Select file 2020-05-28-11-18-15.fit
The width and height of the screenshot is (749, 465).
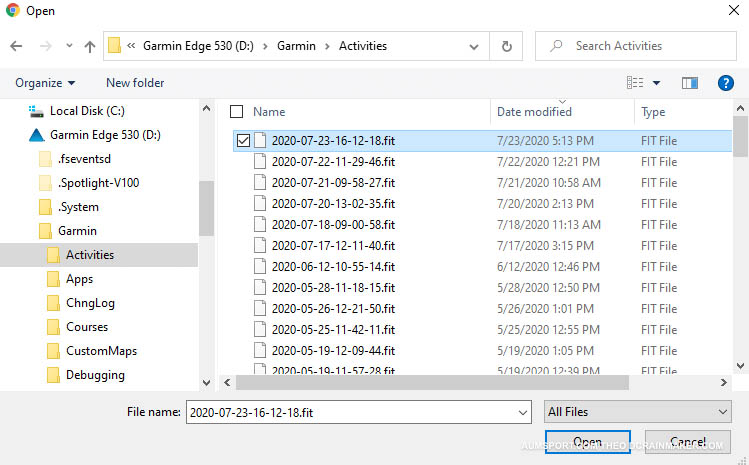(x=333, y=288)
